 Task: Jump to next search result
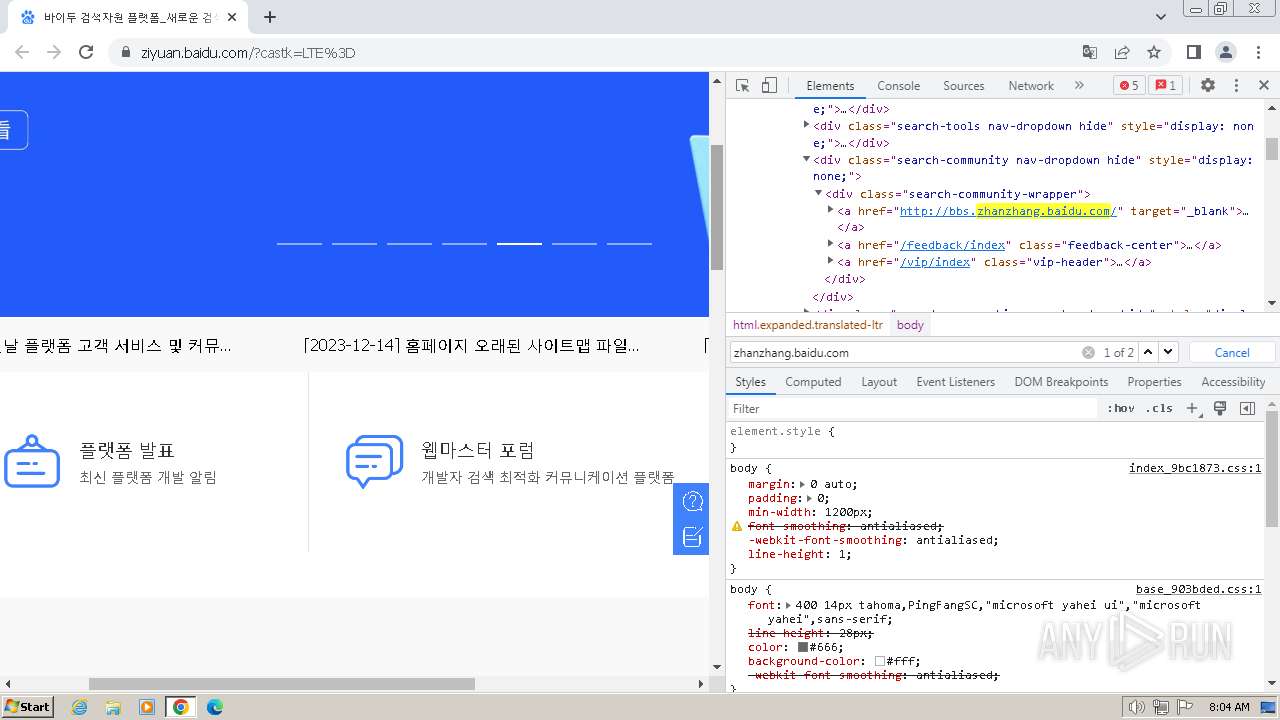tap(1169, 352)
